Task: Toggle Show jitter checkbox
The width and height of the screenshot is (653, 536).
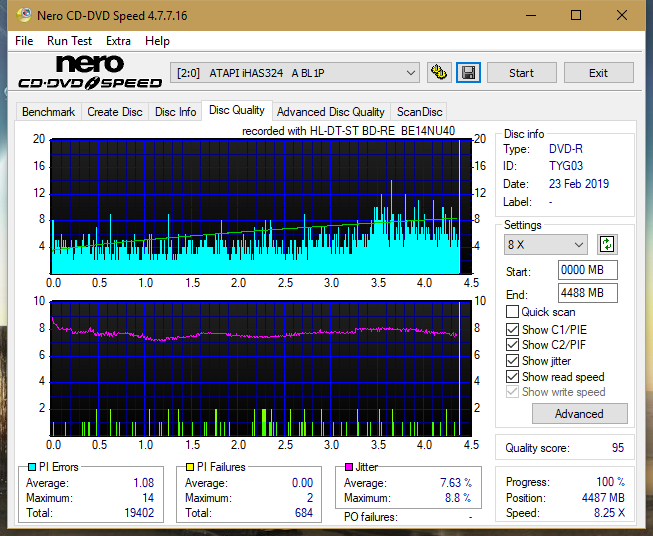Action: click(x=512, y=360)
